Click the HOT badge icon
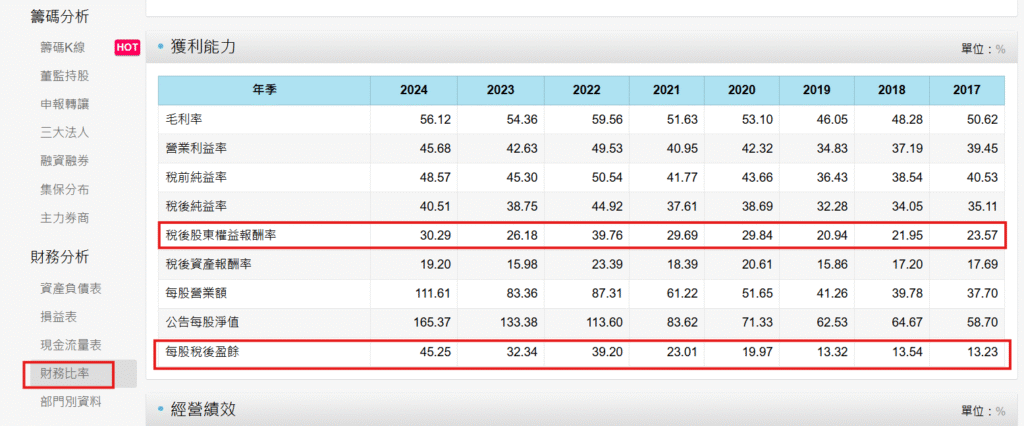The height and width of the screenshot is (426, 1024). [127, 47]
